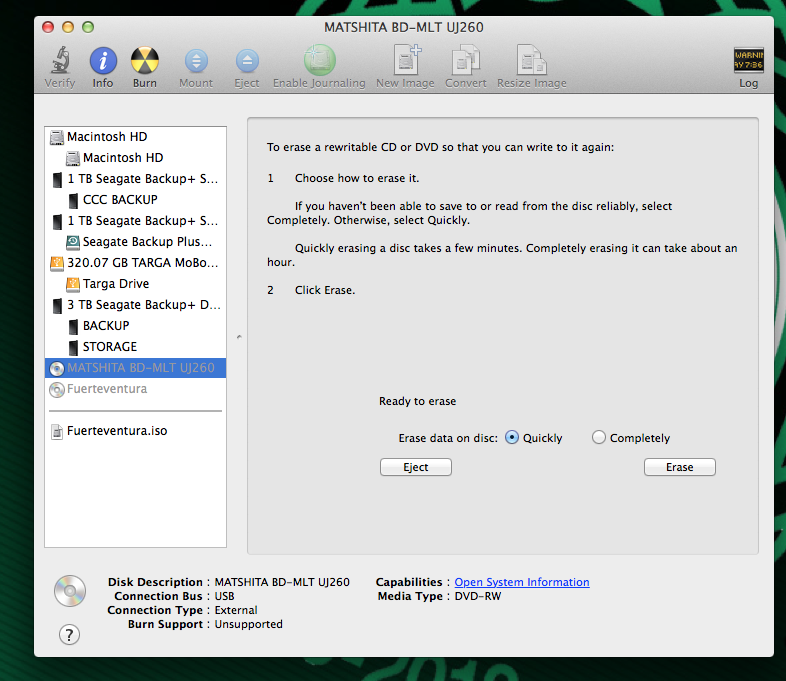Click the Resize Image icon
Screen dimensions: 786x681
click(531, 60)
